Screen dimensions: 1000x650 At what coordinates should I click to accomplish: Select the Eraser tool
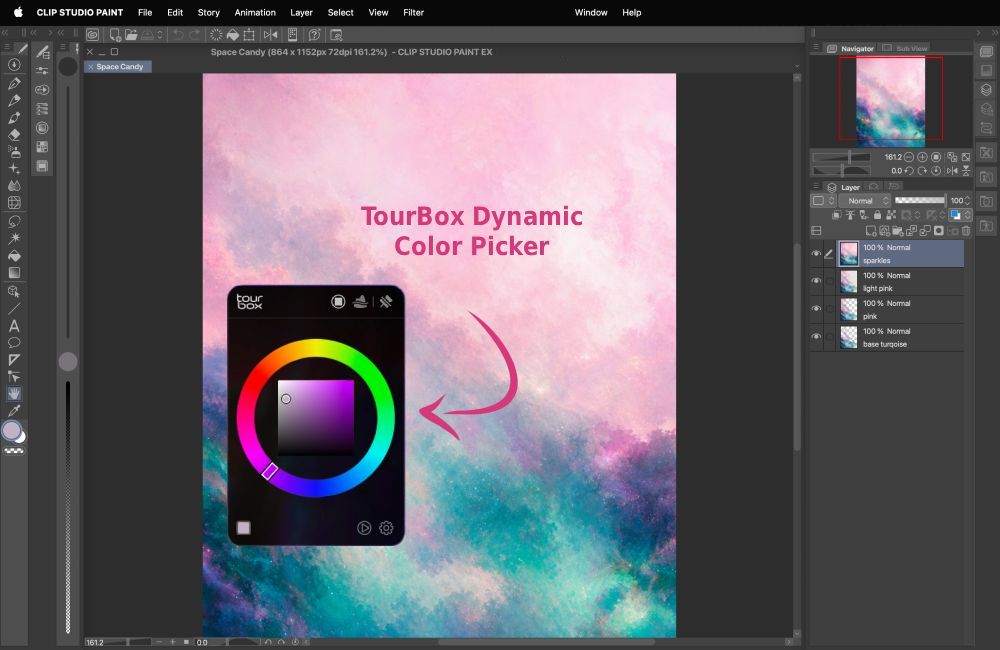pos(14,135)
